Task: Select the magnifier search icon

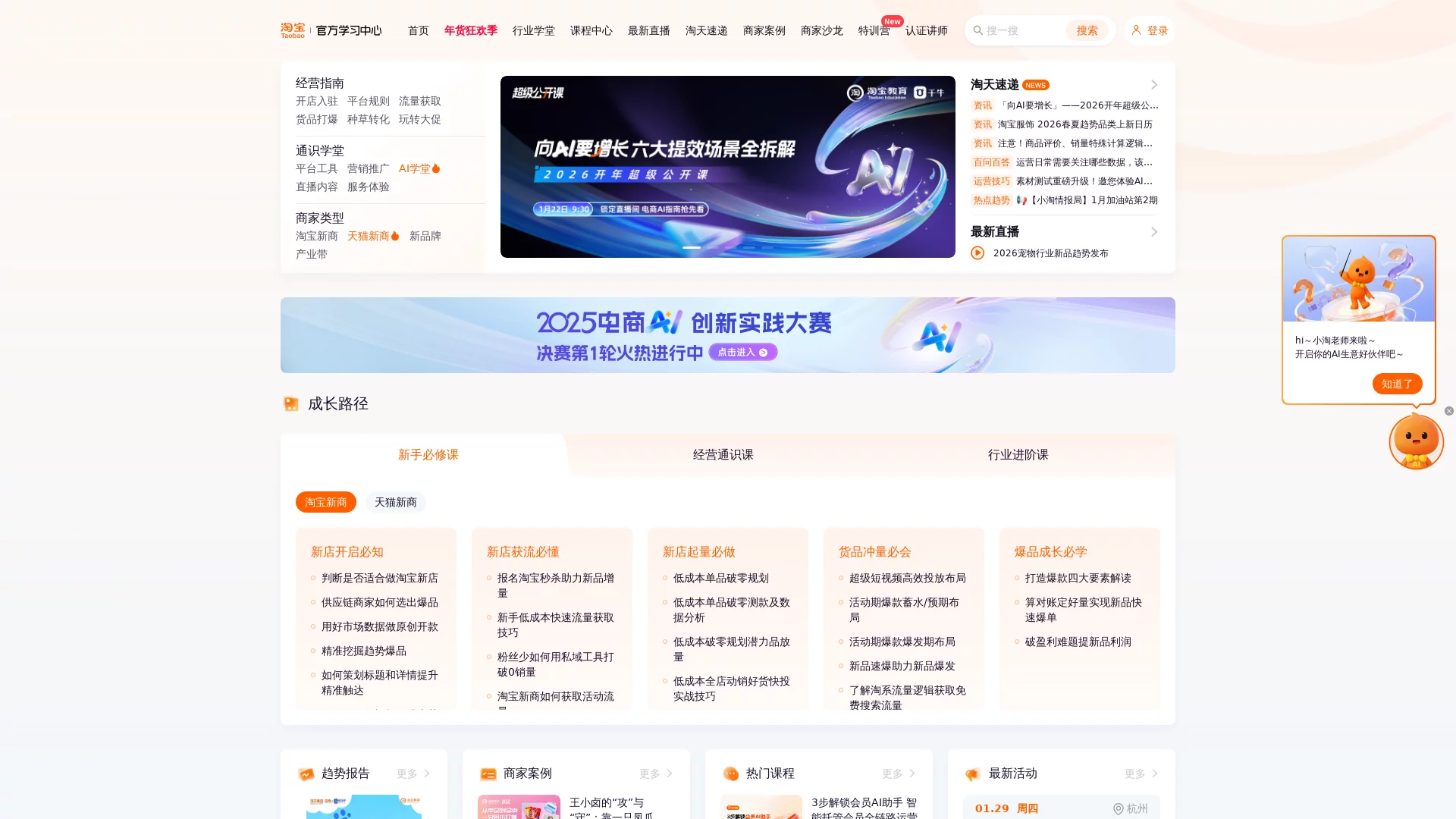Action: point(978,30)
